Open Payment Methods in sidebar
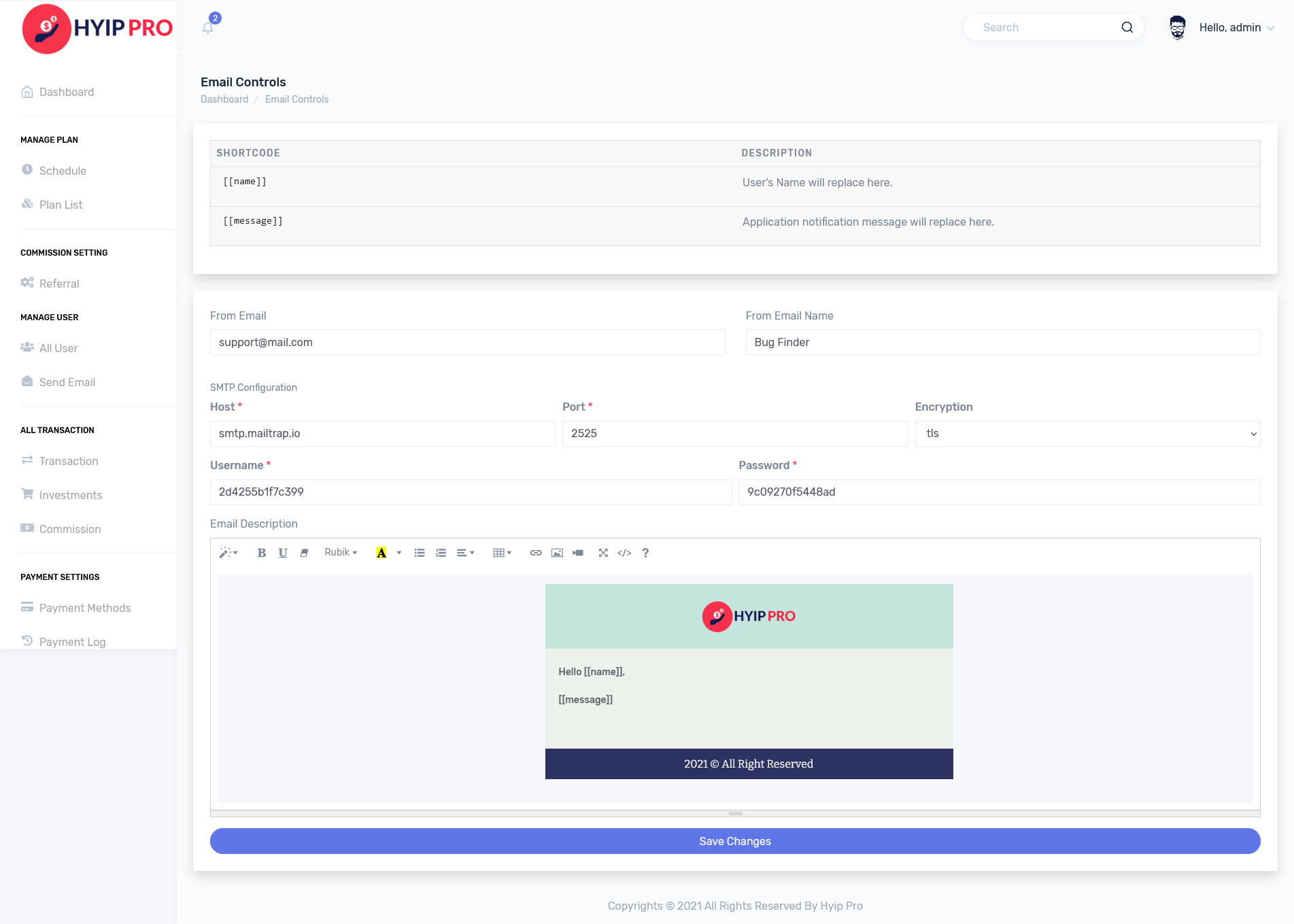1294x924 pixels. [x=84, y=608]
